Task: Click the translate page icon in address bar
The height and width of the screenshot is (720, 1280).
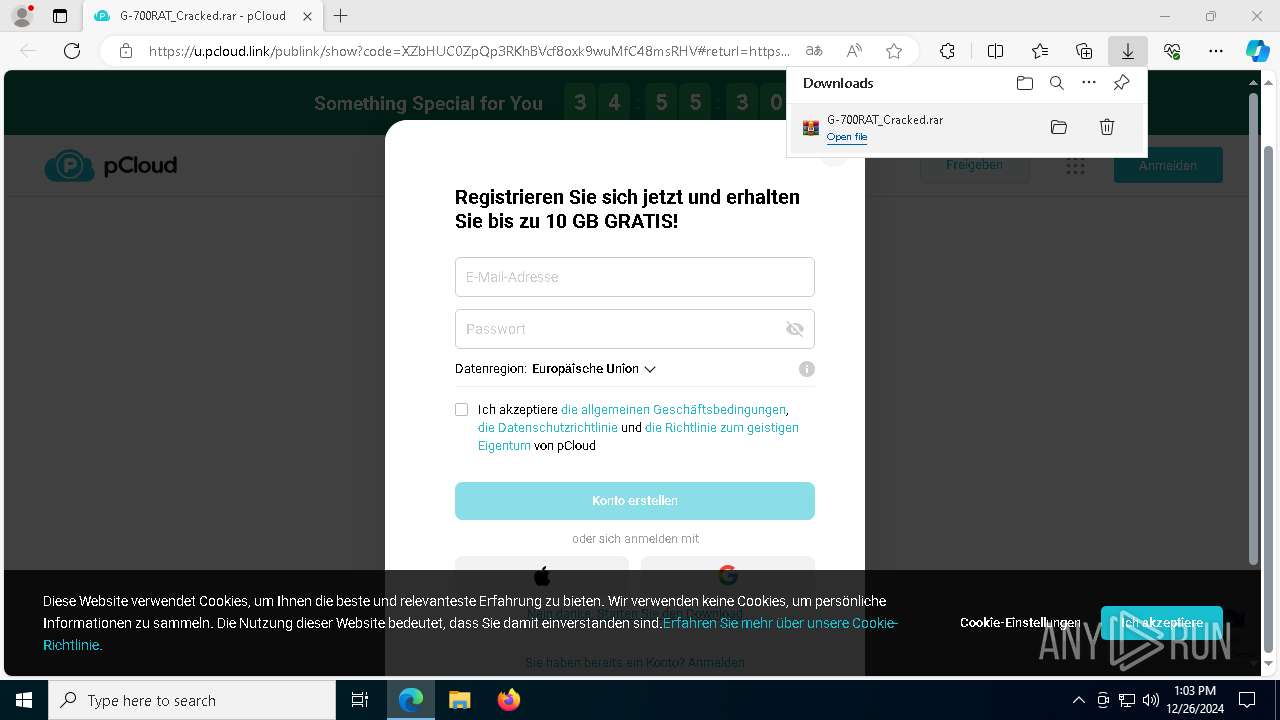Action: pos(814,51)
